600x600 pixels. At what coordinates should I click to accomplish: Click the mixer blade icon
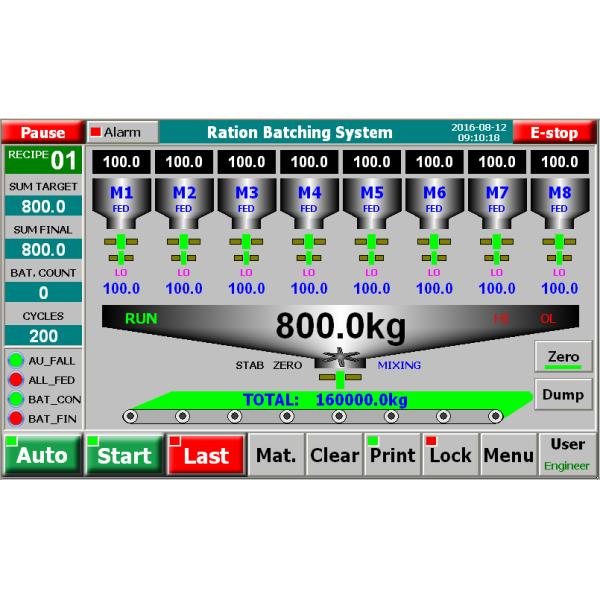tap(340, 359)
